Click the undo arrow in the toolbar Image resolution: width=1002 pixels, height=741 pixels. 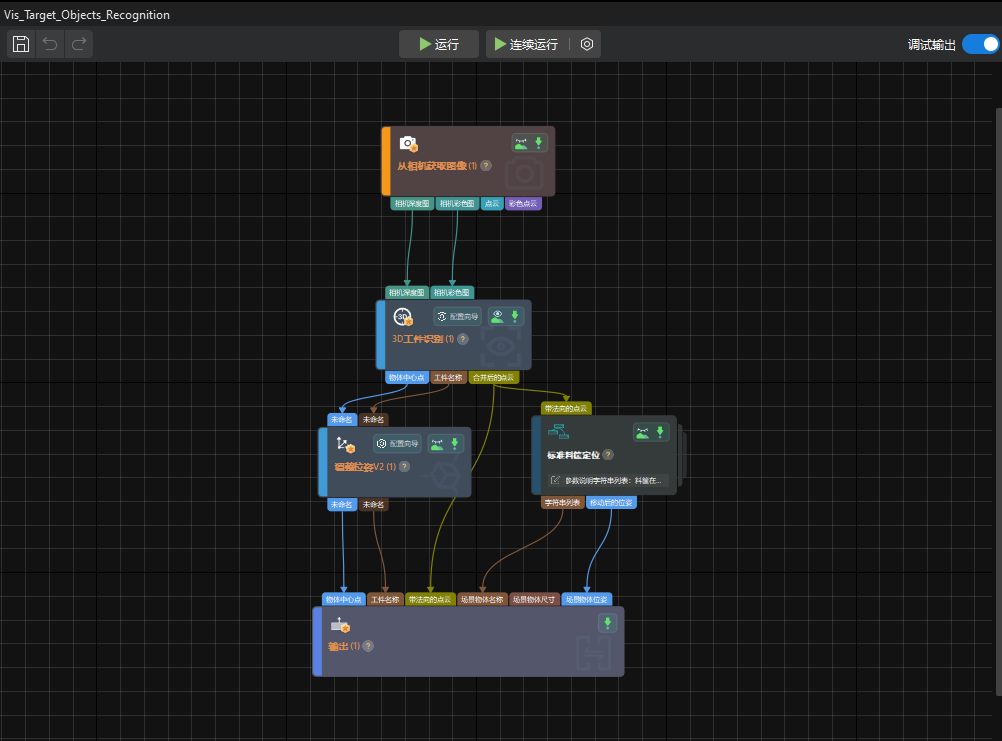(x=50, y=44)
